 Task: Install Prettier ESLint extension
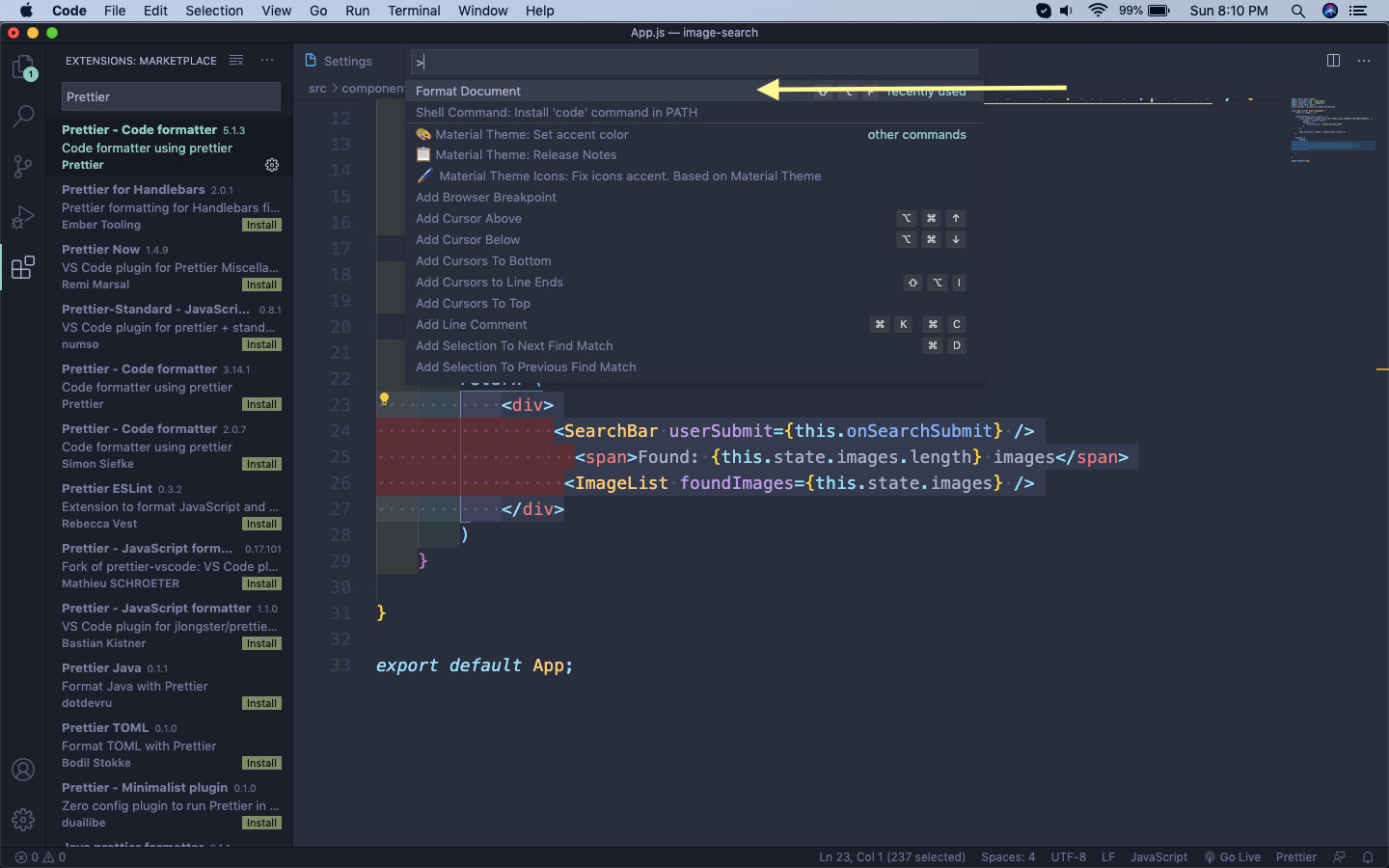click(261, 524)
